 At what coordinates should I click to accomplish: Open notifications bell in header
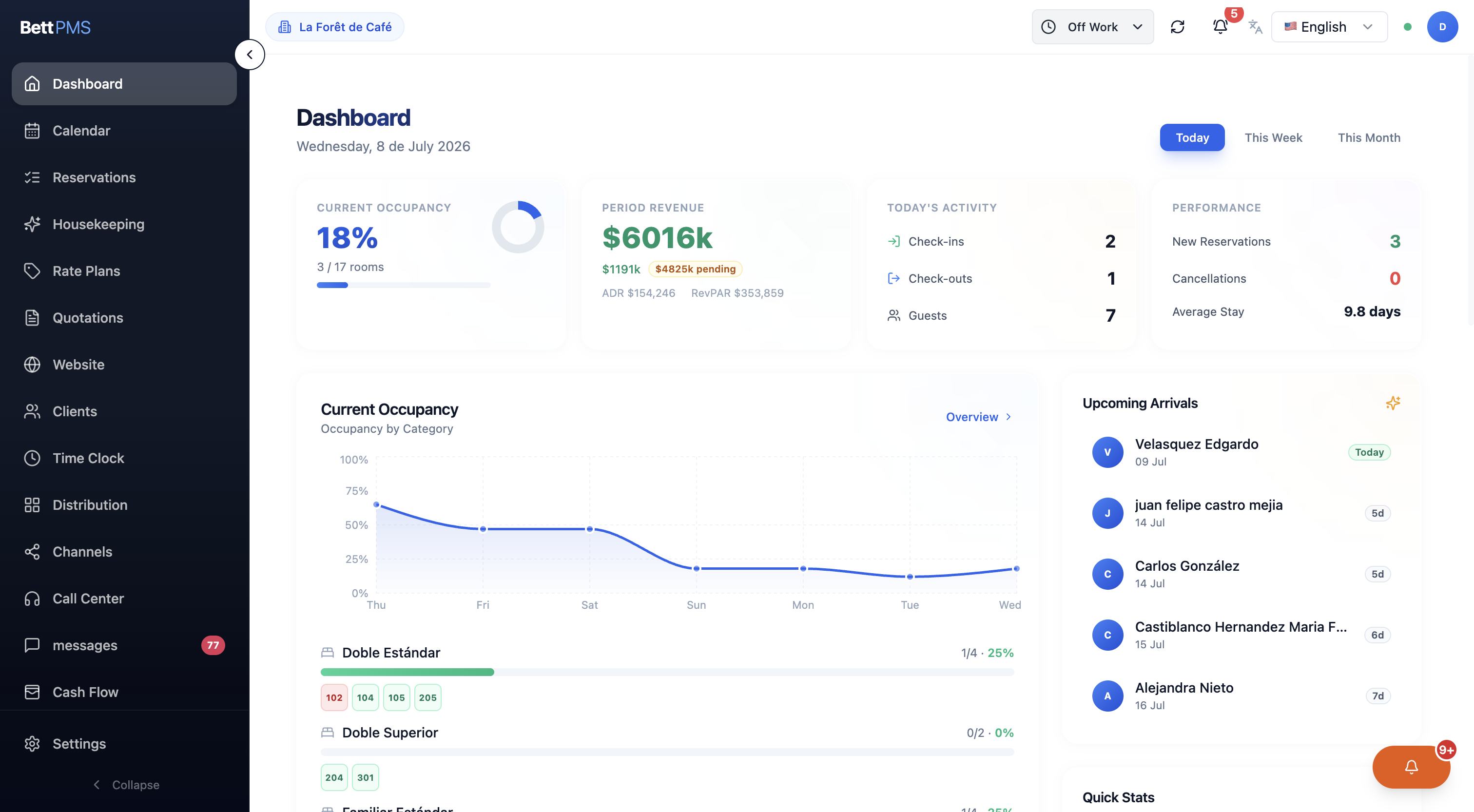coord(1220,27)
